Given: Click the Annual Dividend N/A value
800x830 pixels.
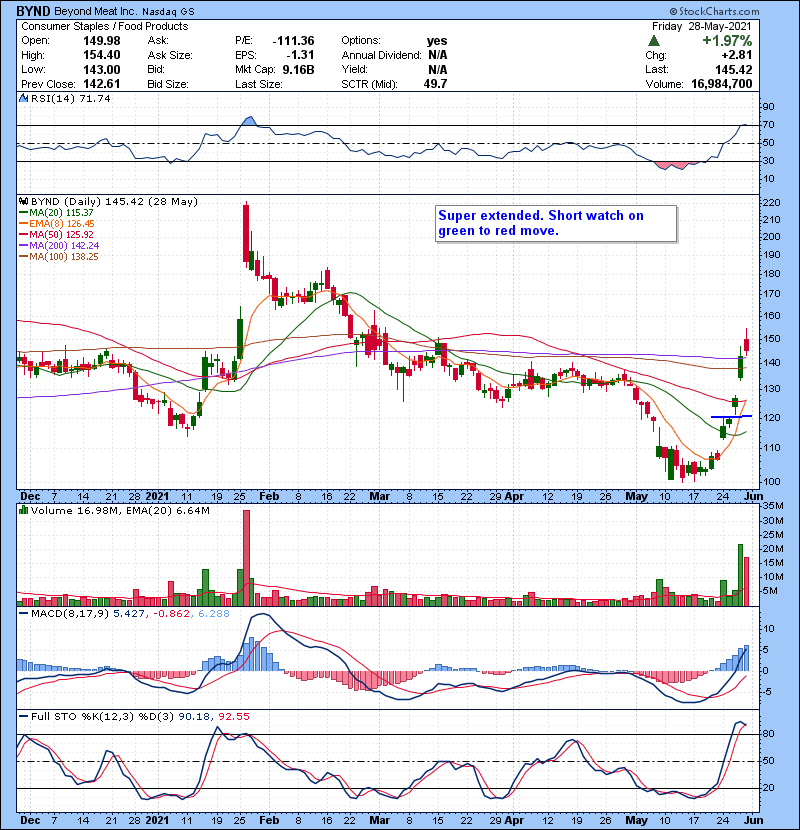Looking at the screenshot, I should pyautogui.click(x=438, y=55).
